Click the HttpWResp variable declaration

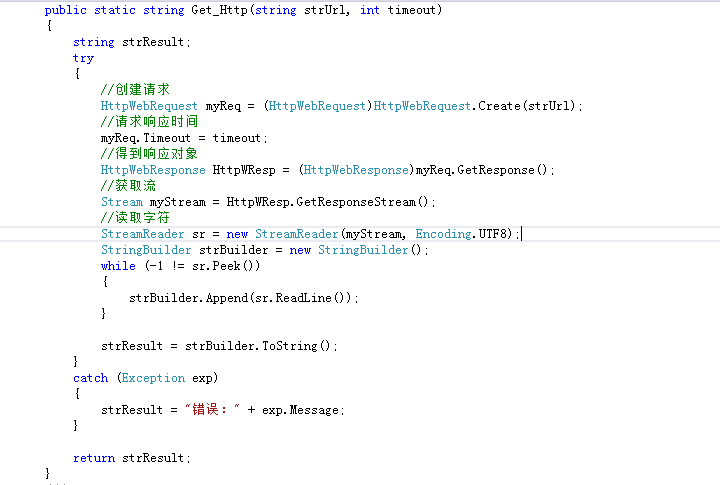244,170
